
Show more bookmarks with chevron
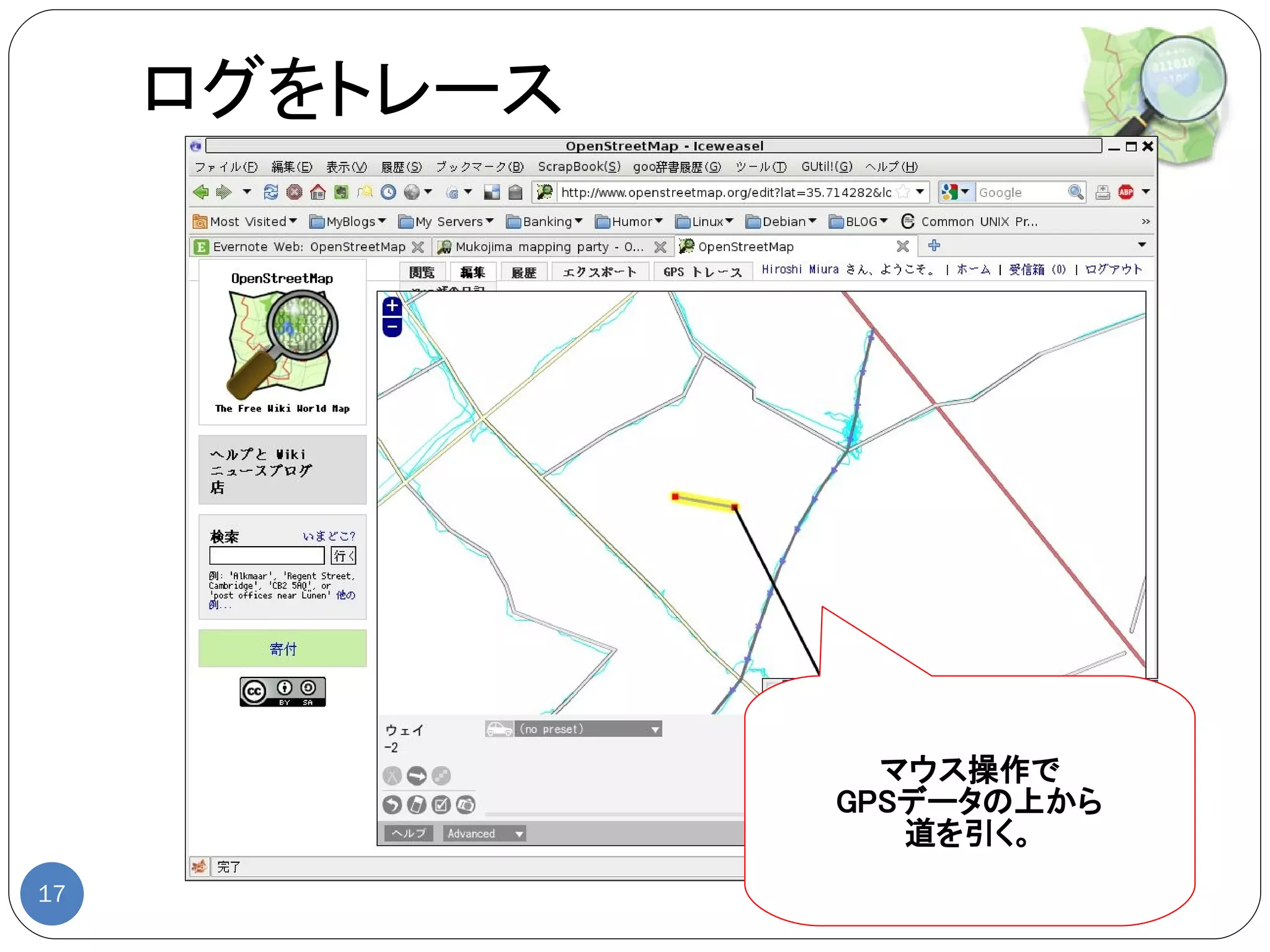[1145, 221]
